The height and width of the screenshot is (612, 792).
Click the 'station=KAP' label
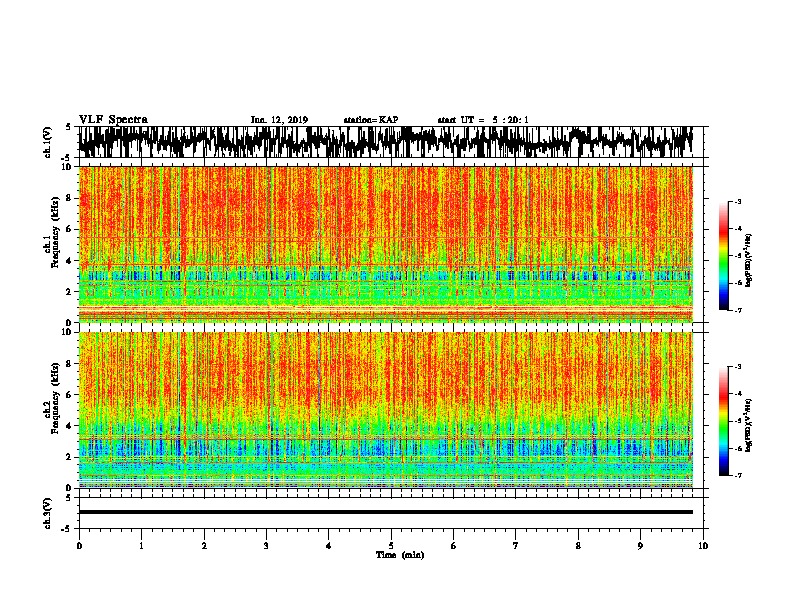371,120
